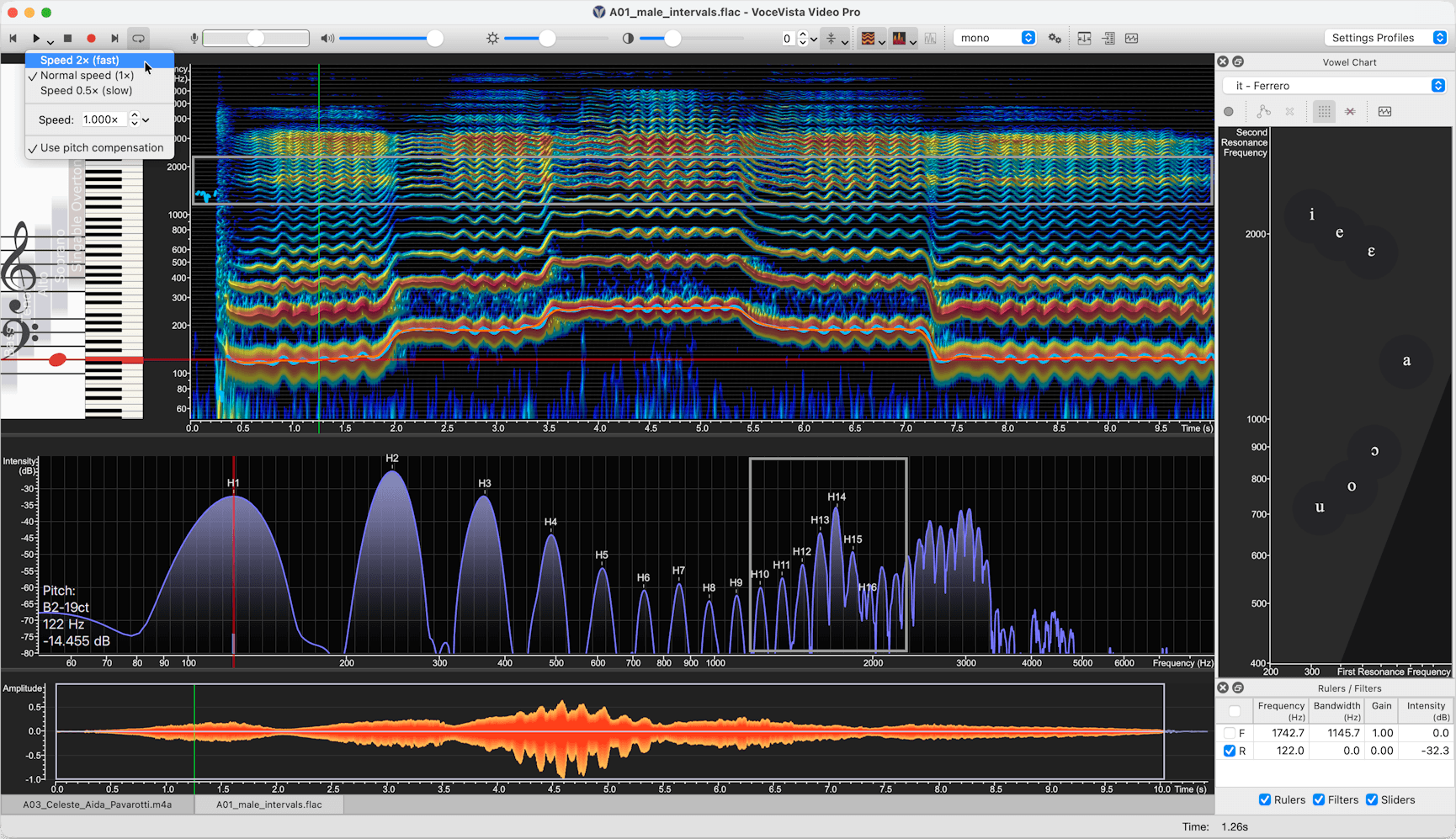Screen dimensions: 1456x839
Task: Mute audio using the speaker icon
Action: 327,39
